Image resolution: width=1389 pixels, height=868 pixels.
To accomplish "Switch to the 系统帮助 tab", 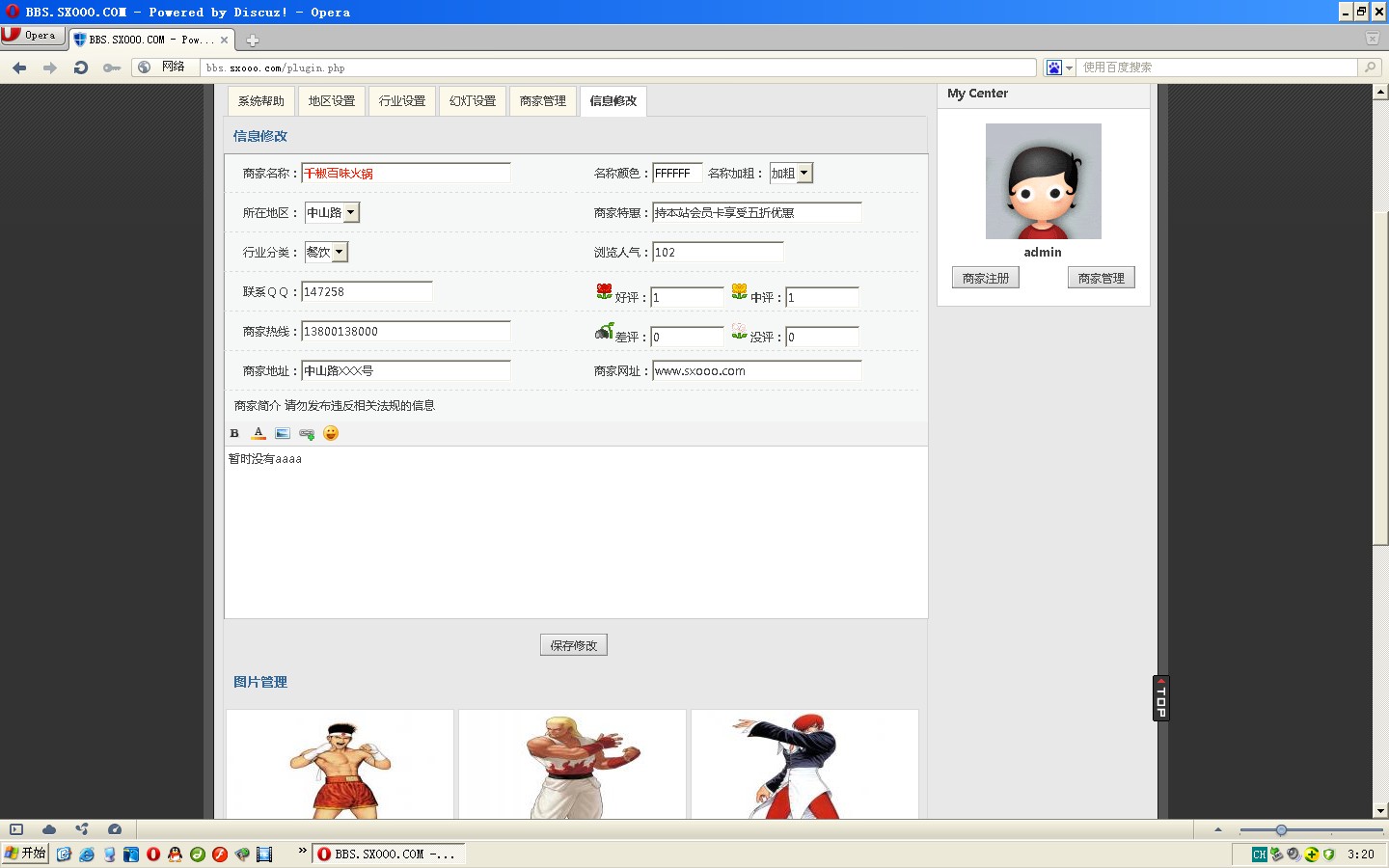I will click(261, 101).
